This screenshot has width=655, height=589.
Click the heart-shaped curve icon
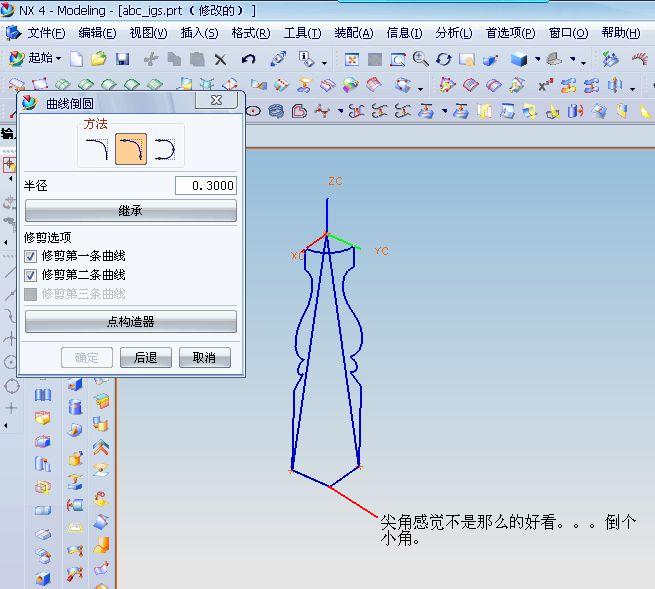[299, 111]
